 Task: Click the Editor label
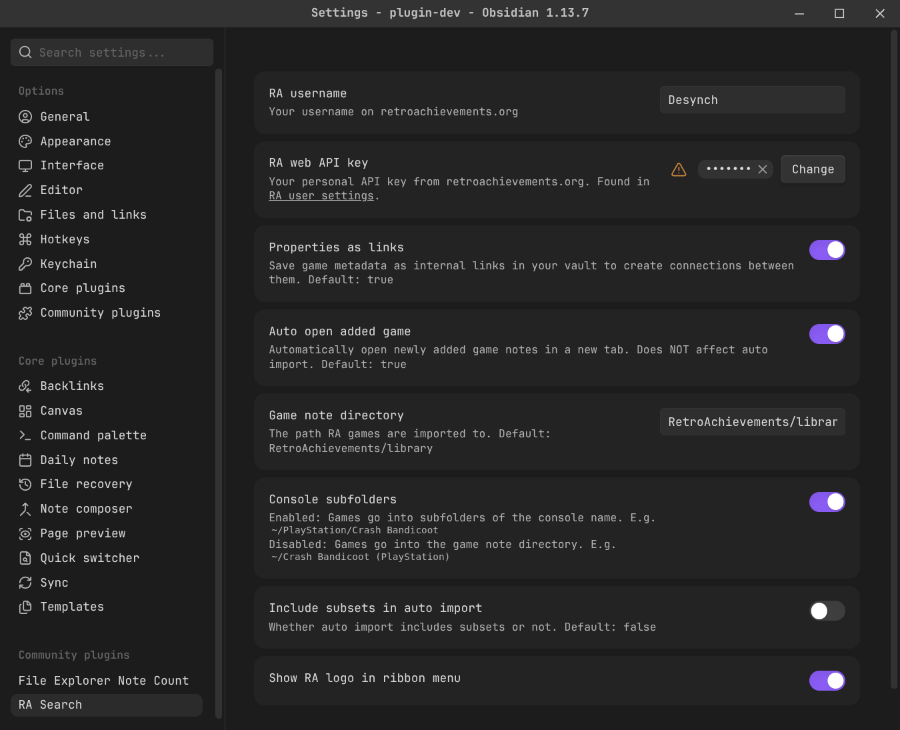61,190
